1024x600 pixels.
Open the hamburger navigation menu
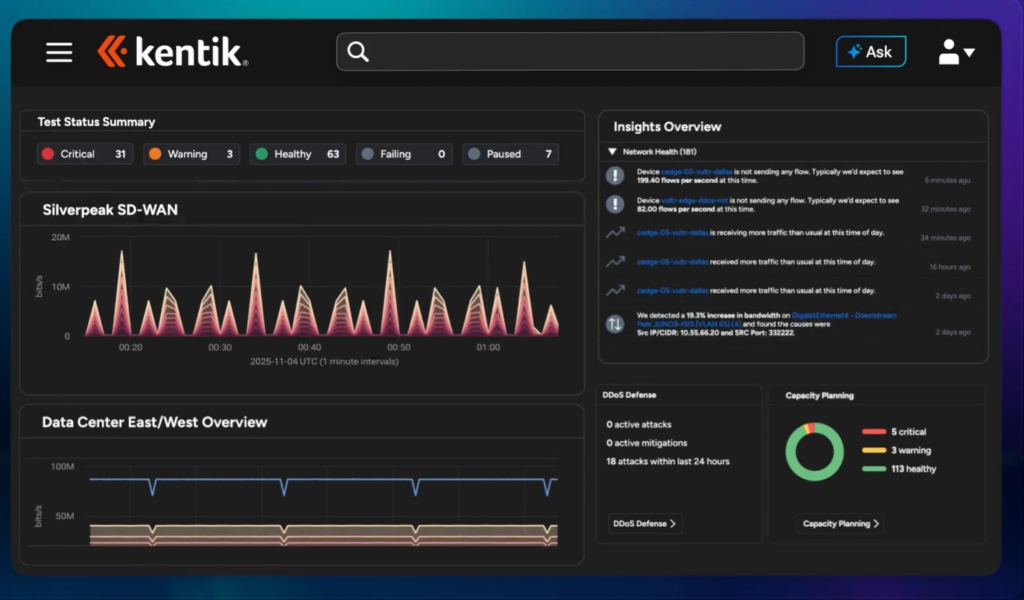59,52
